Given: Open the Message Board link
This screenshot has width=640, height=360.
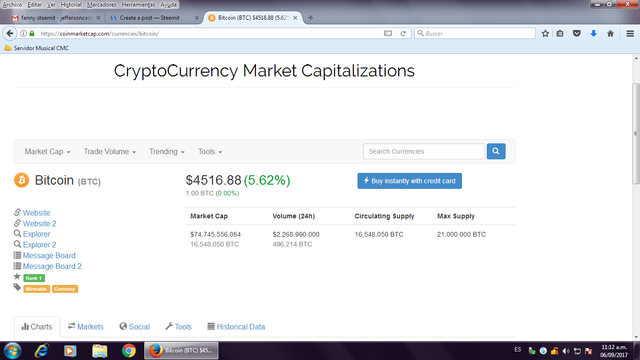Looking at the screenshot, I should pos(49,256).
